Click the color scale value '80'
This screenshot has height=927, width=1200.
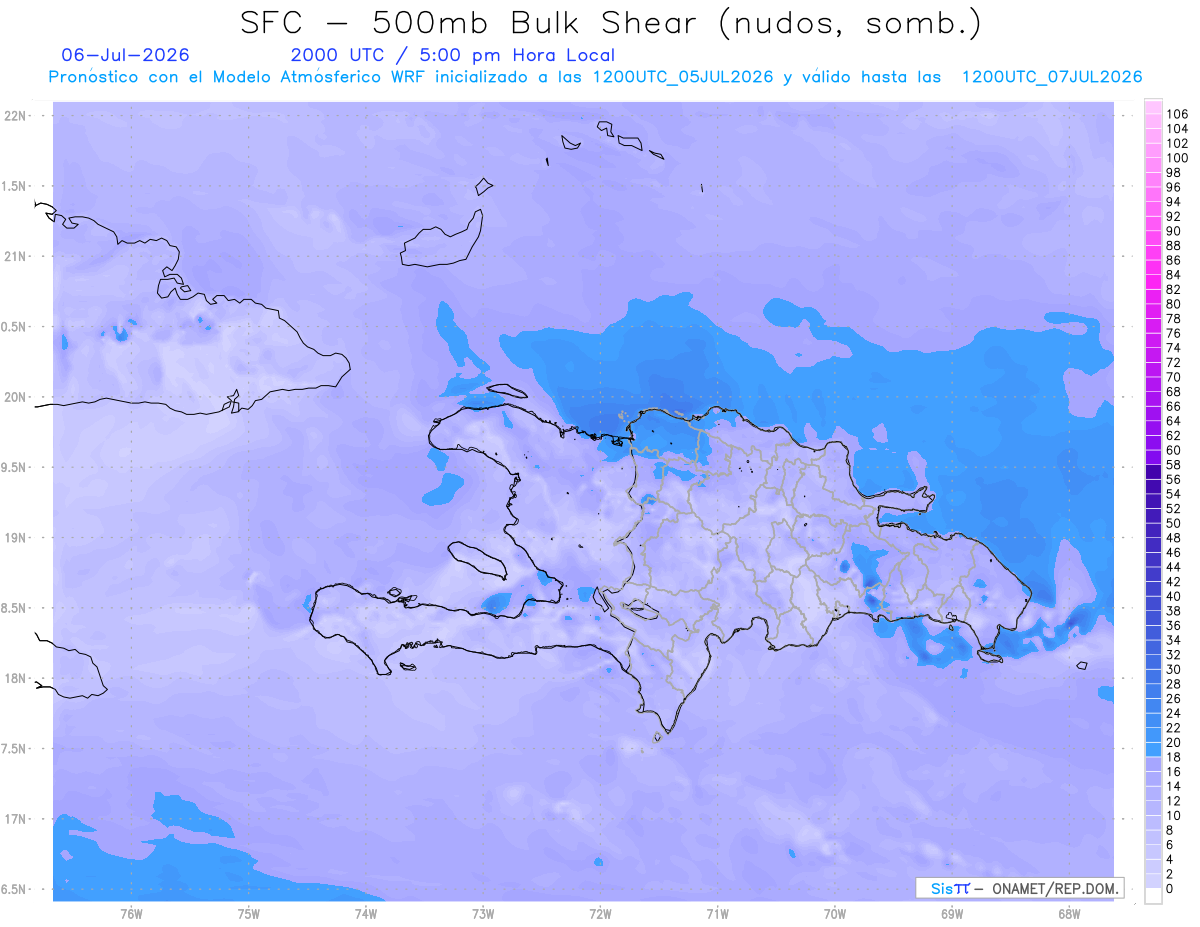tap(1174, 304)
